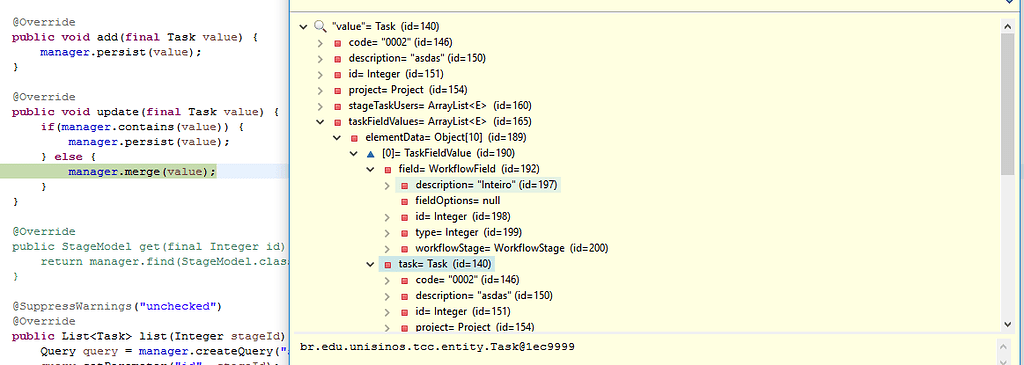Expand the description "Inteiro" (id=197) entry

[387, 185]
